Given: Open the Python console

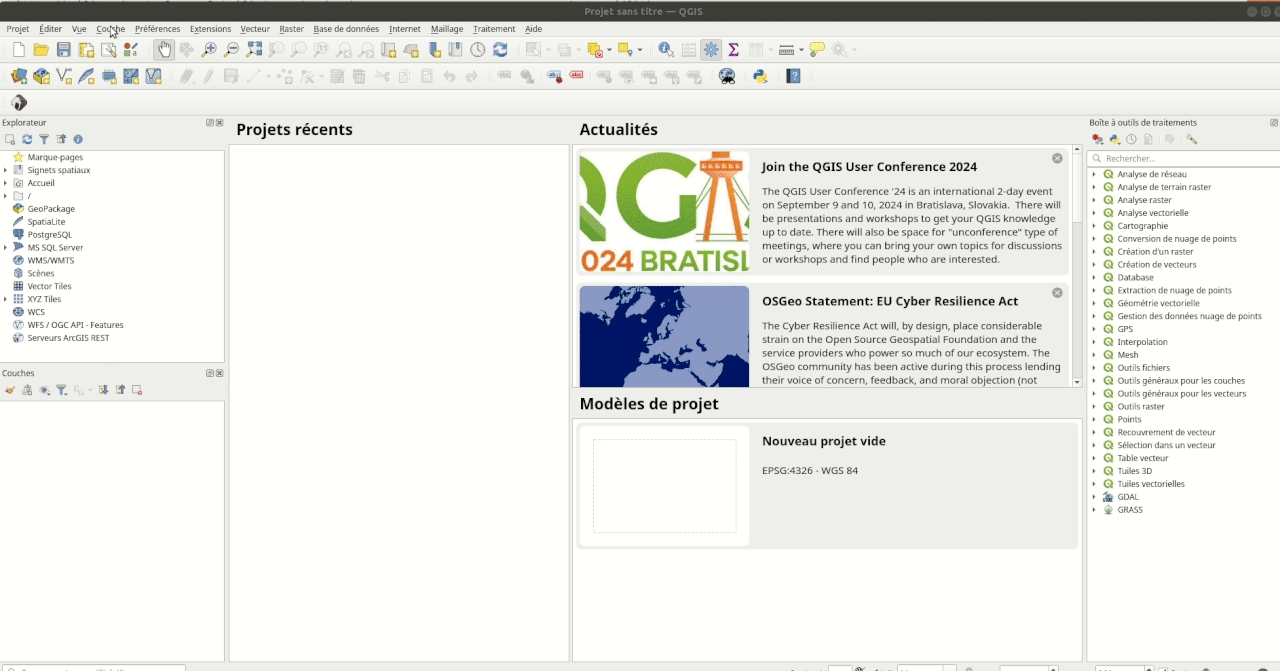Looking at the screenshot, I should point(760,76).
